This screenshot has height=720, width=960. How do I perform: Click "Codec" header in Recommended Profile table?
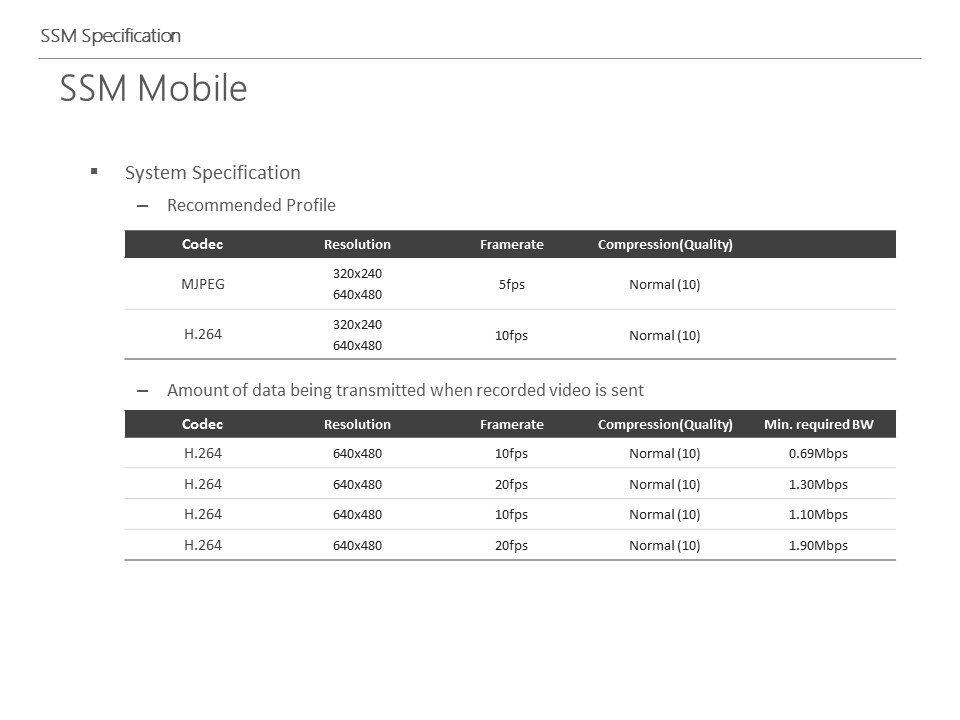[203, 244]
